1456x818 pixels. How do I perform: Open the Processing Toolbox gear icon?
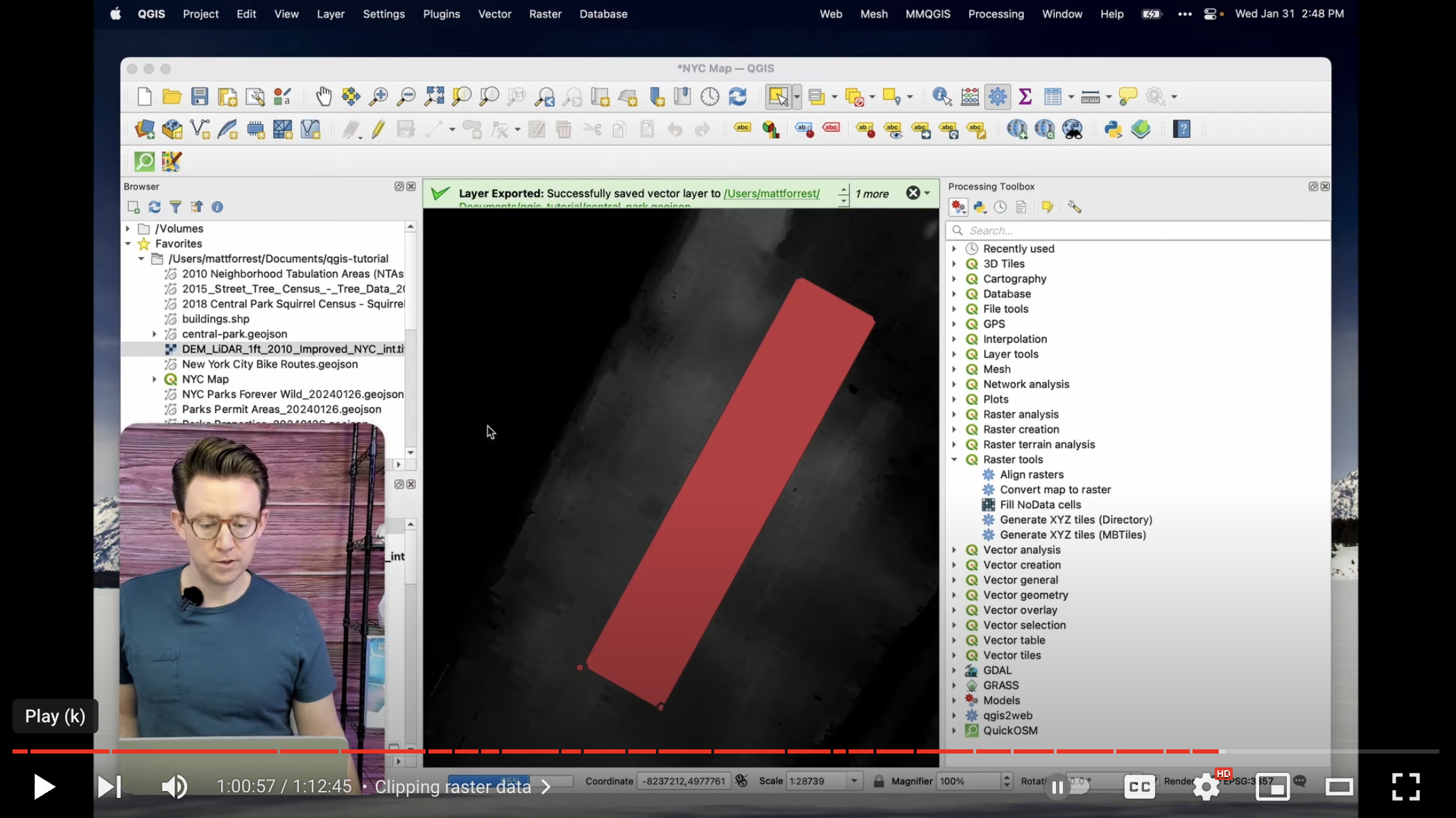pos(998,96)
